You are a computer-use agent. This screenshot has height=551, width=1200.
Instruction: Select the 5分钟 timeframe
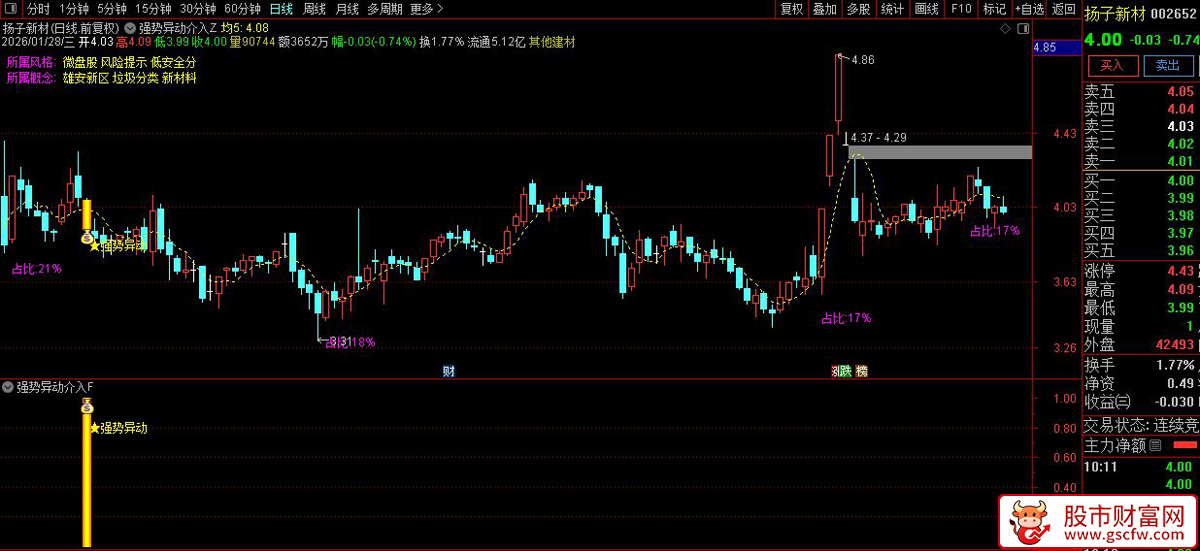click(112, 9)
